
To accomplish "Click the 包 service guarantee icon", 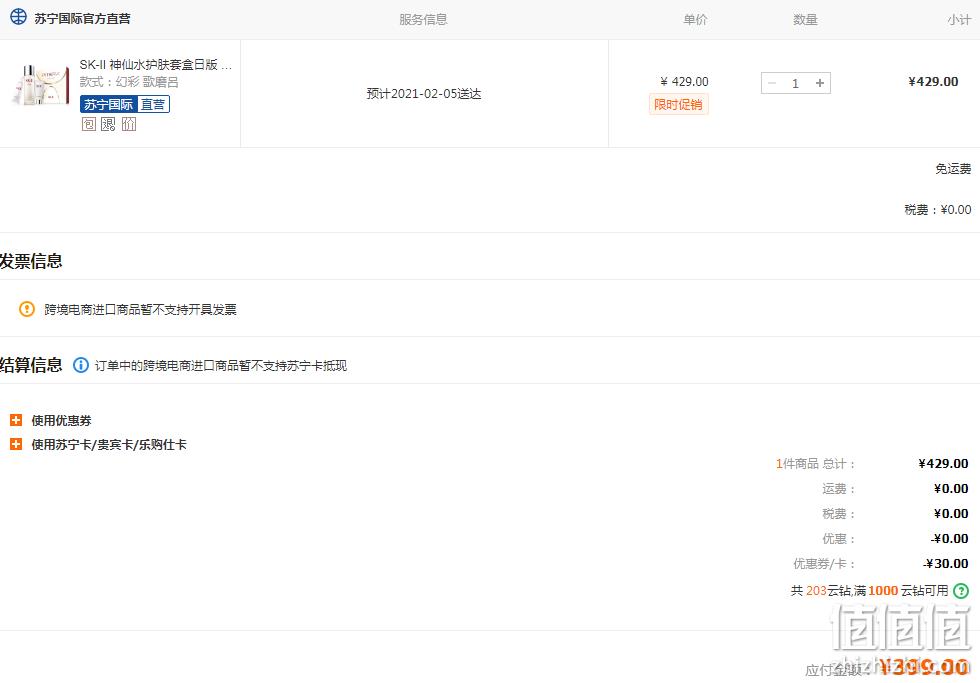I will 89,124.
